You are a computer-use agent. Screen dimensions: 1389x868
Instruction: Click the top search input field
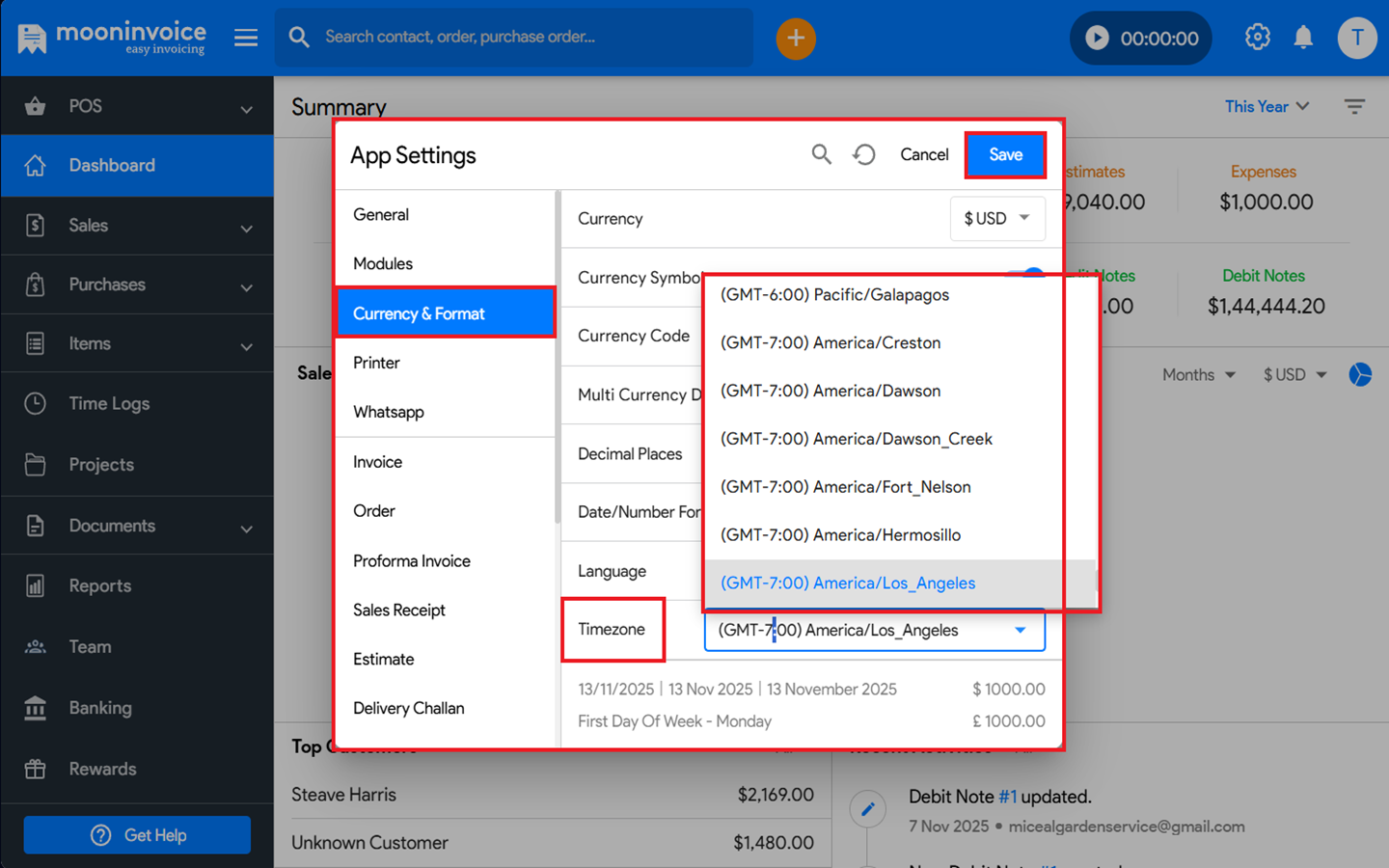(x=531, y=38)
